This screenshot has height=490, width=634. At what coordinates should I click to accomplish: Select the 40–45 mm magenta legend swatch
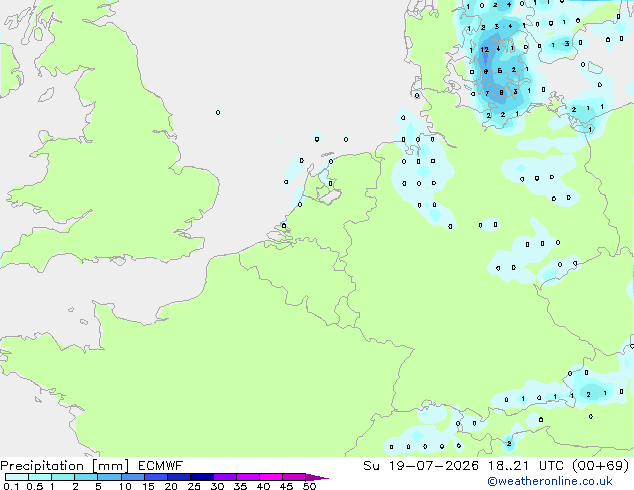click(x=271, y=477)
